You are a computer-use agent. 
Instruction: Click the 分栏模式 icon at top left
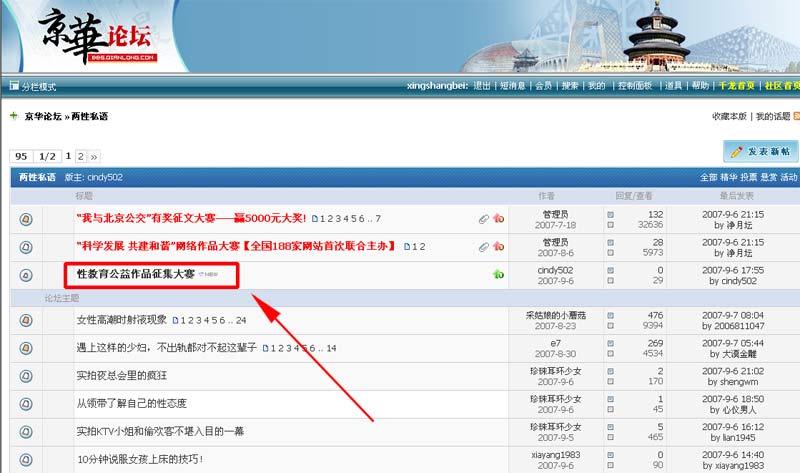tap(12, 87)
